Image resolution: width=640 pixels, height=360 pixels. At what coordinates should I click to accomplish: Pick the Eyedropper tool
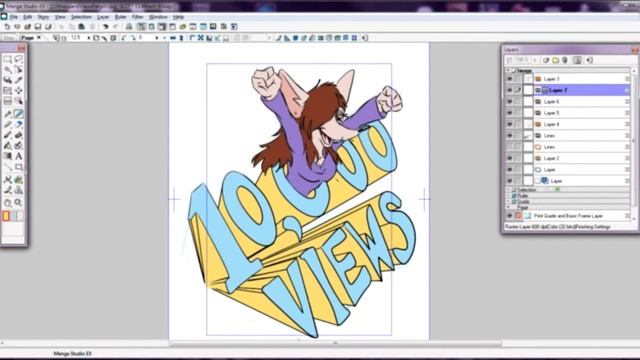[18, 80]
